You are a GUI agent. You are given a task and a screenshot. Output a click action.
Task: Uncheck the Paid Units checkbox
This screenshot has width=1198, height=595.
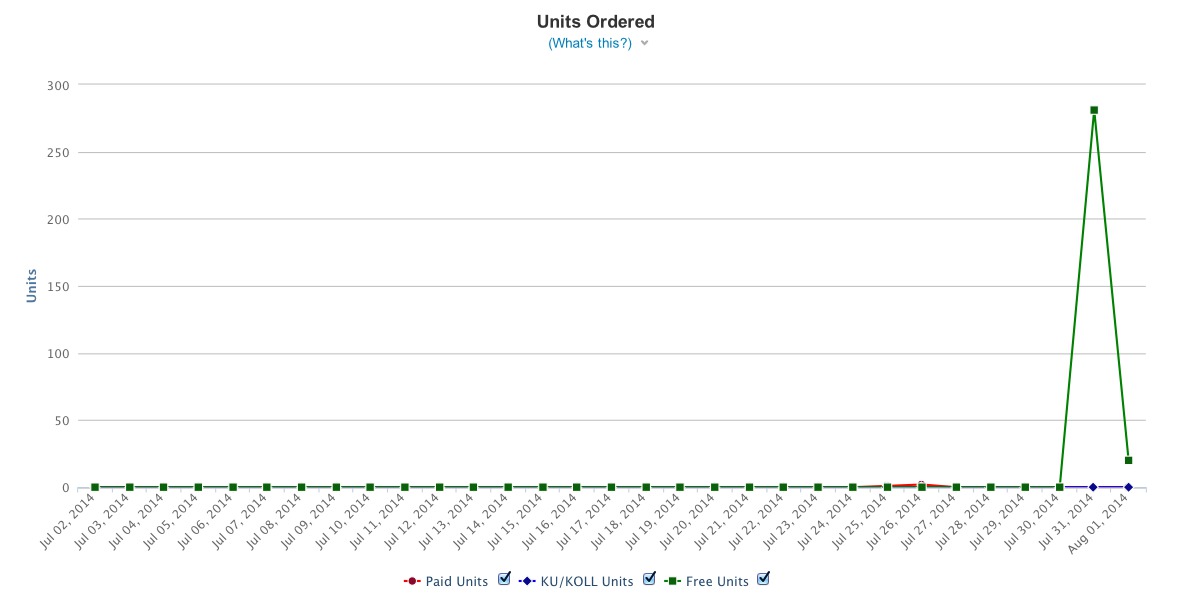(x=504, y=579)
